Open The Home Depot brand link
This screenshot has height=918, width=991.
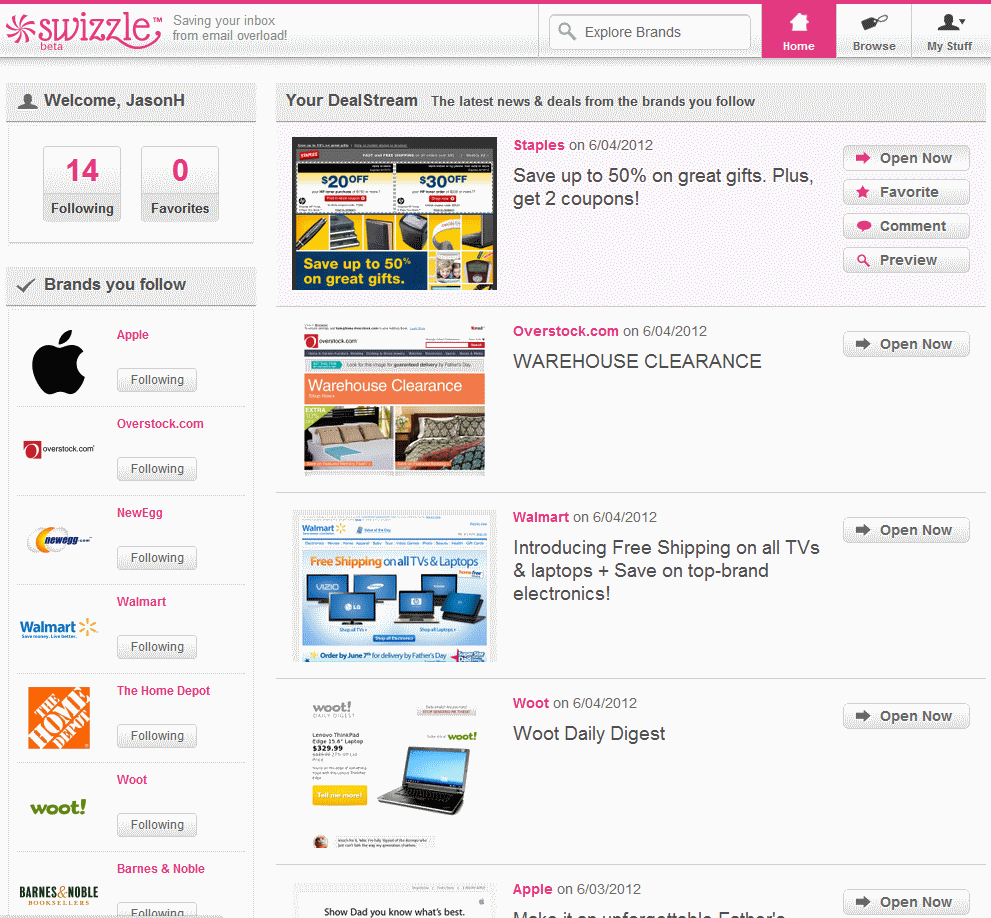pos(163,691)
